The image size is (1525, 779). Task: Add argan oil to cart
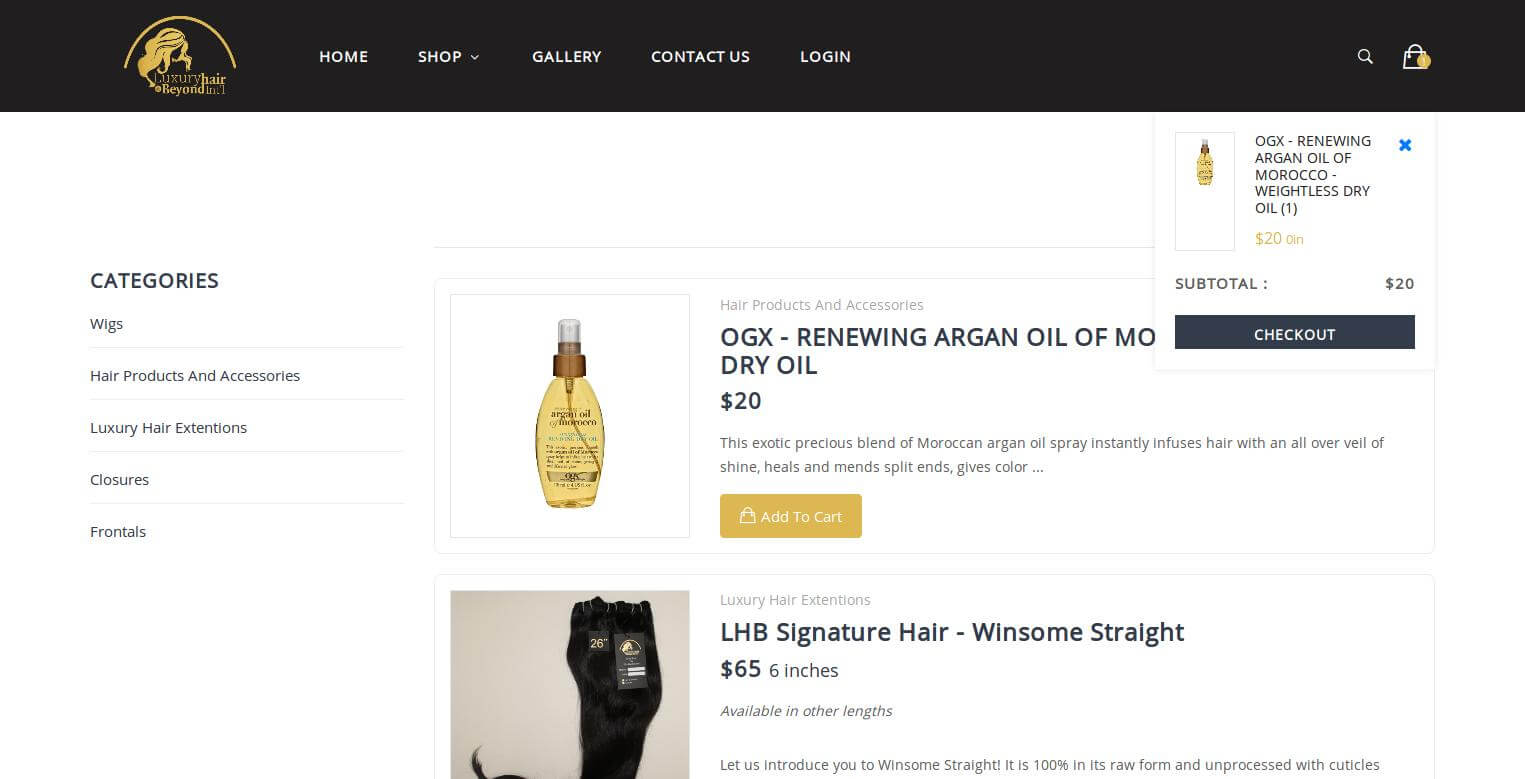coord(790,516)
